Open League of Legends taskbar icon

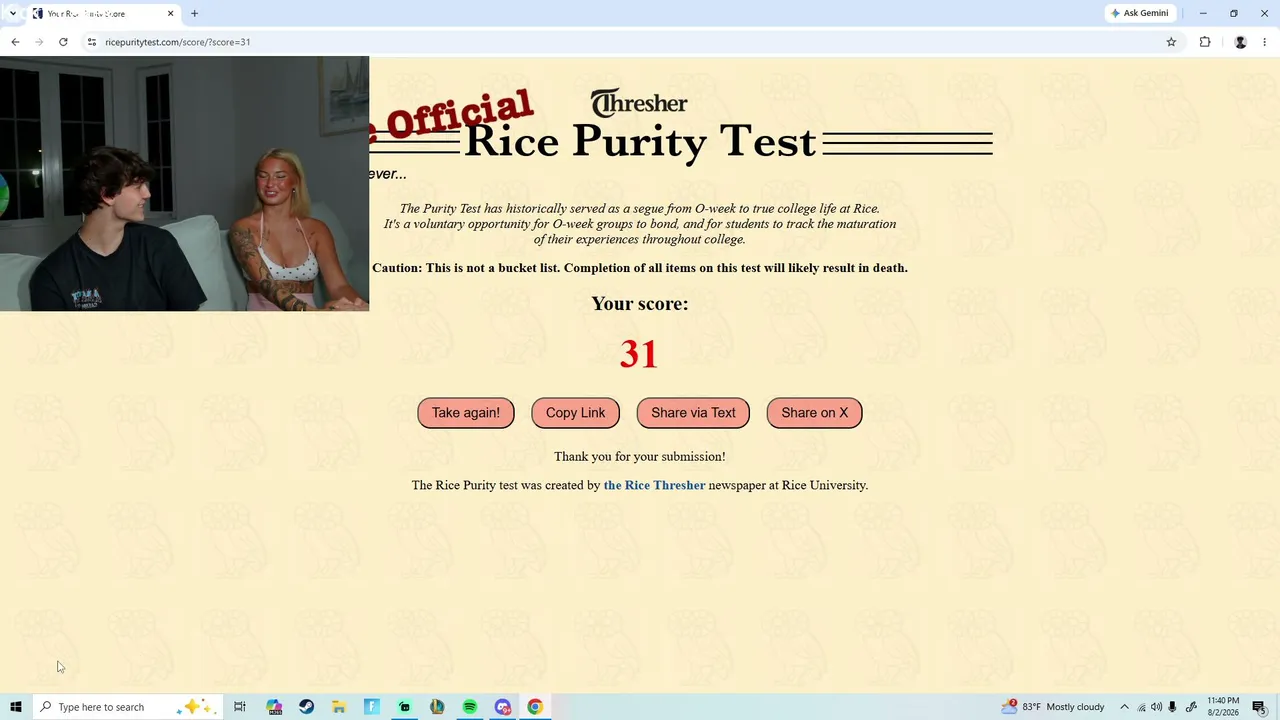click(437, 707)
